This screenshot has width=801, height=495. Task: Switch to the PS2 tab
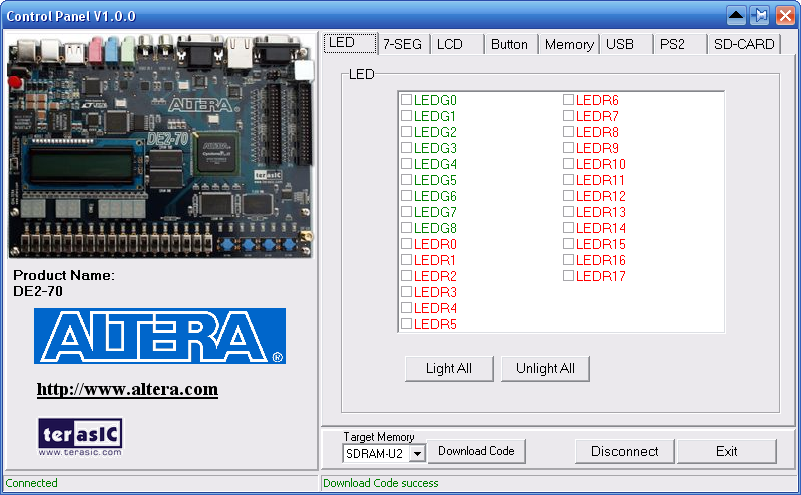tap(680, 44)
